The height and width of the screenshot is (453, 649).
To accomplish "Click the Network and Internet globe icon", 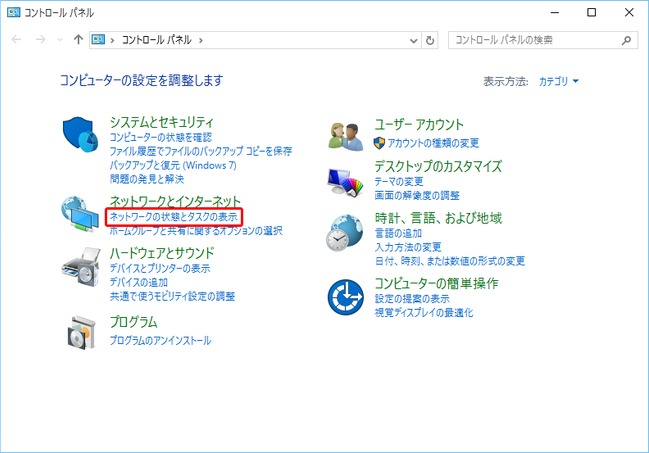I will pos(80,214).
